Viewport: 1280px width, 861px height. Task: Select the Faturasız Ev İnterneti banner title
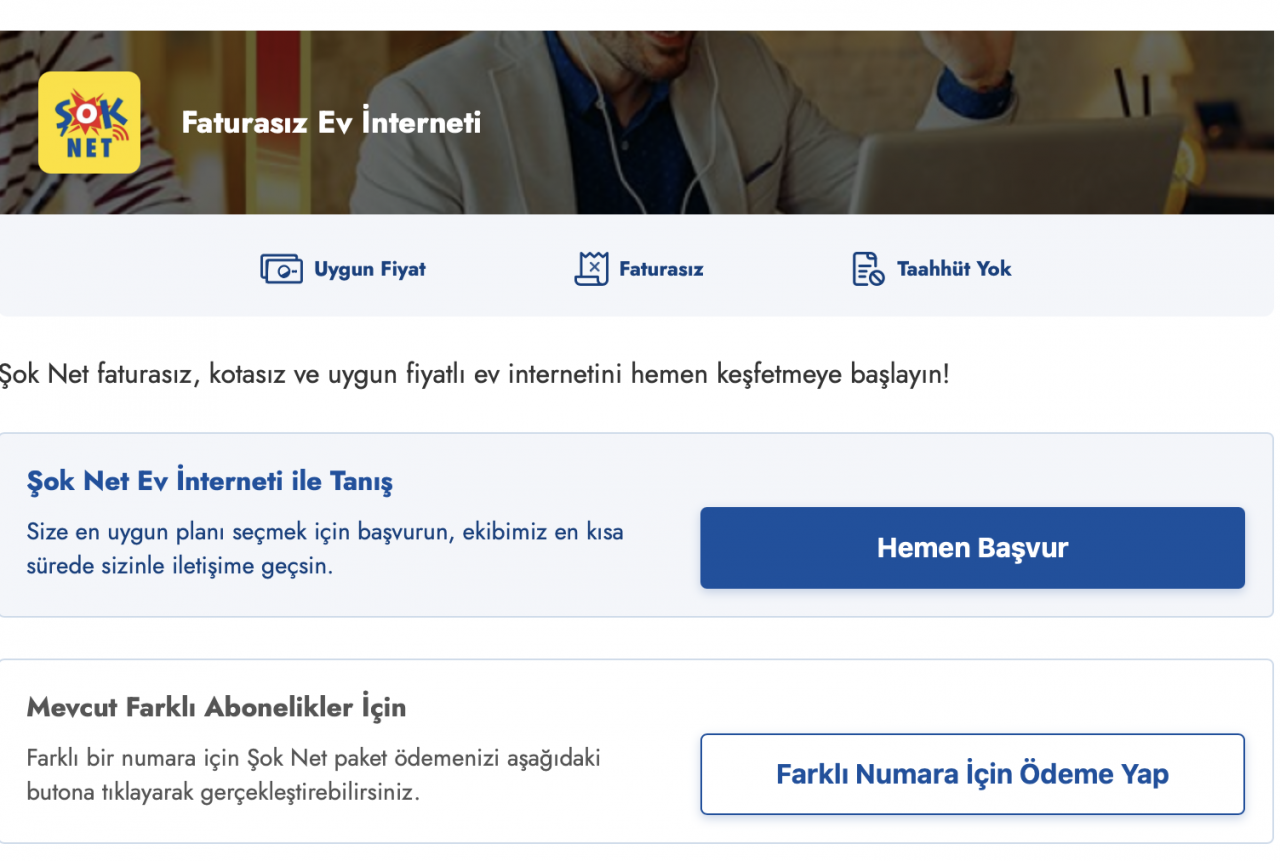(x=331, y=123)
